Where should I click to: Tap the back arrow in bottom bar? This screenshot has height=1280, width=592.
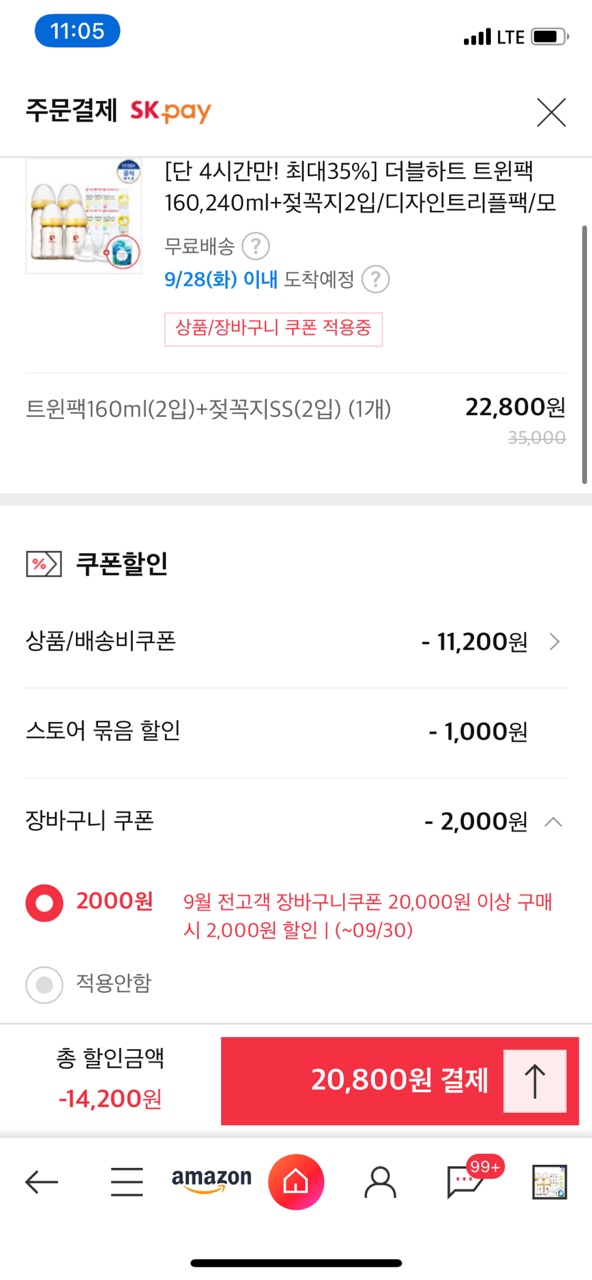[x=41, y=1183]
